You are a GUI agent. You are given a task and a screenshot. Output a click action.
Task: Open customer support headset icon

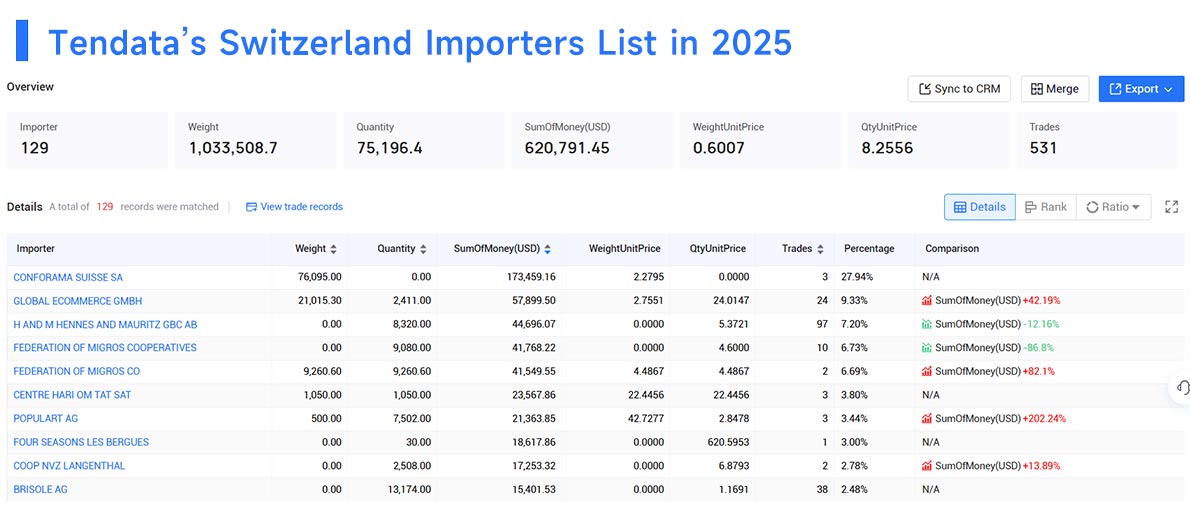tap(1182, 388)
